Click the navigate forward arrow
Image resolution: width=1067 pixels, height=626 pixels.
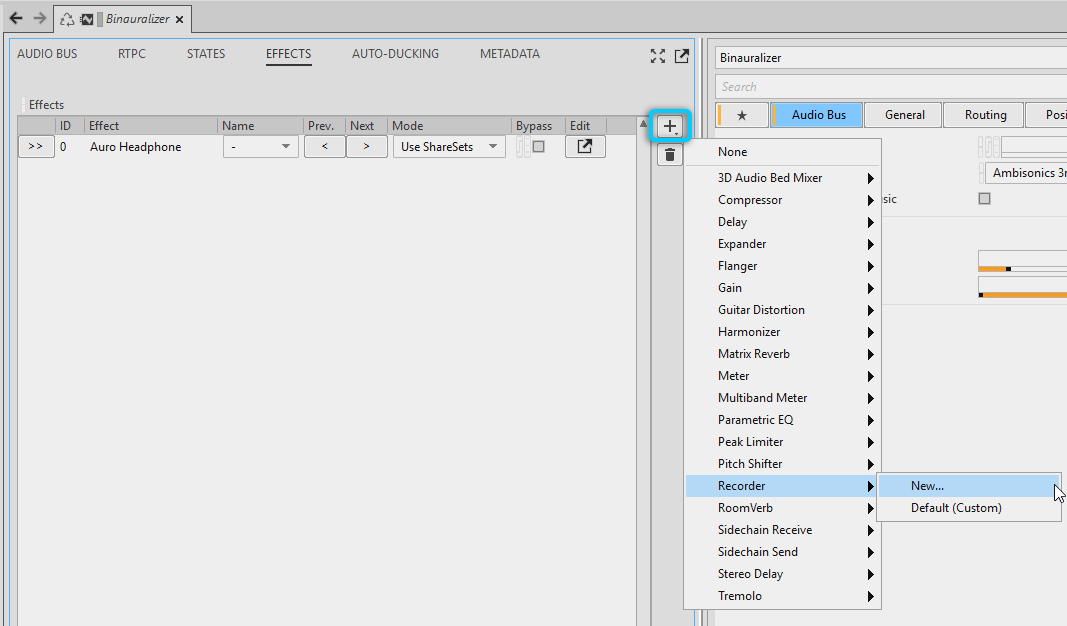click(39, 18)
